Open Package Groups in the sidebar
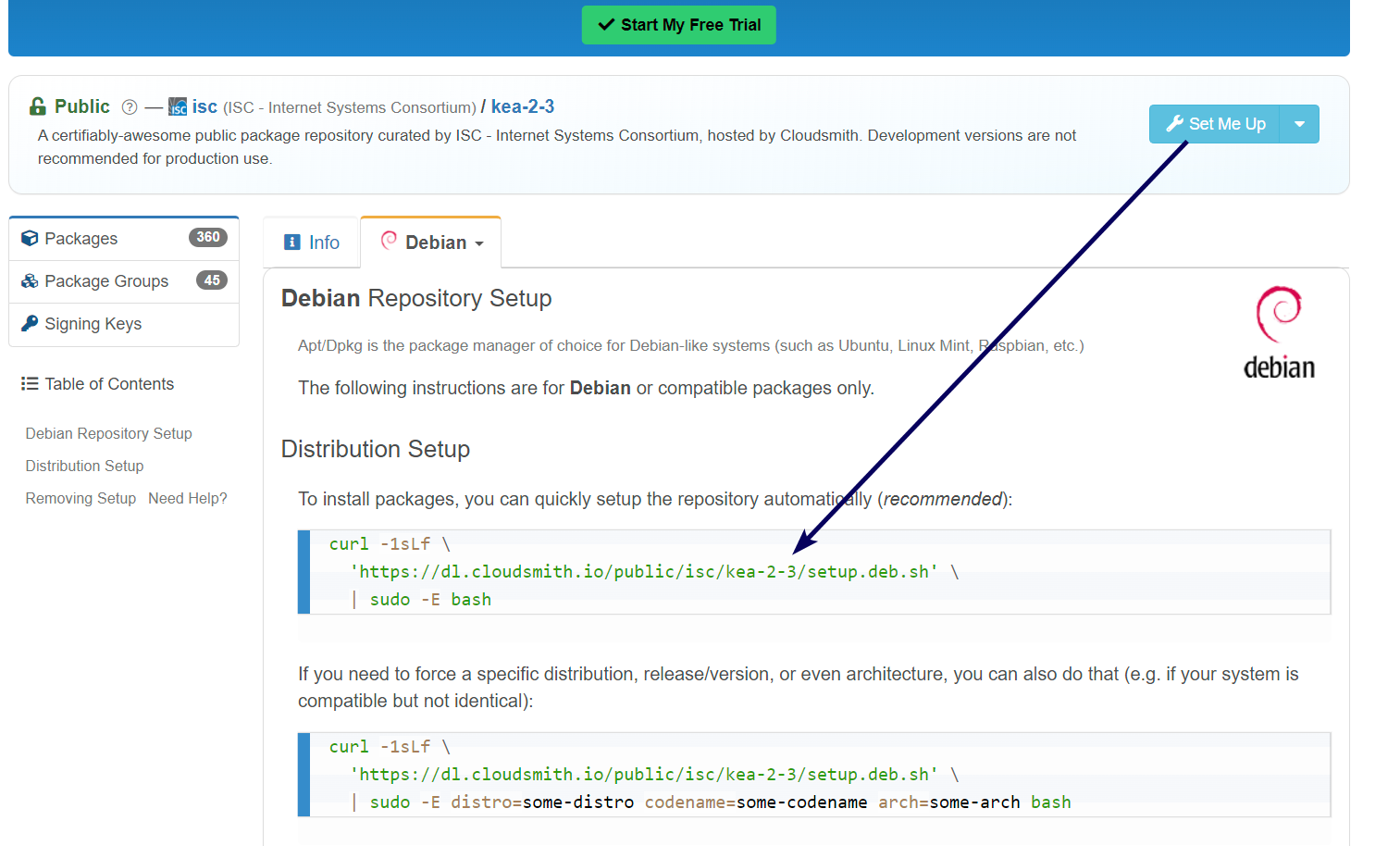The width and height of the screenshot is (1400, 846). coord(124,281)
